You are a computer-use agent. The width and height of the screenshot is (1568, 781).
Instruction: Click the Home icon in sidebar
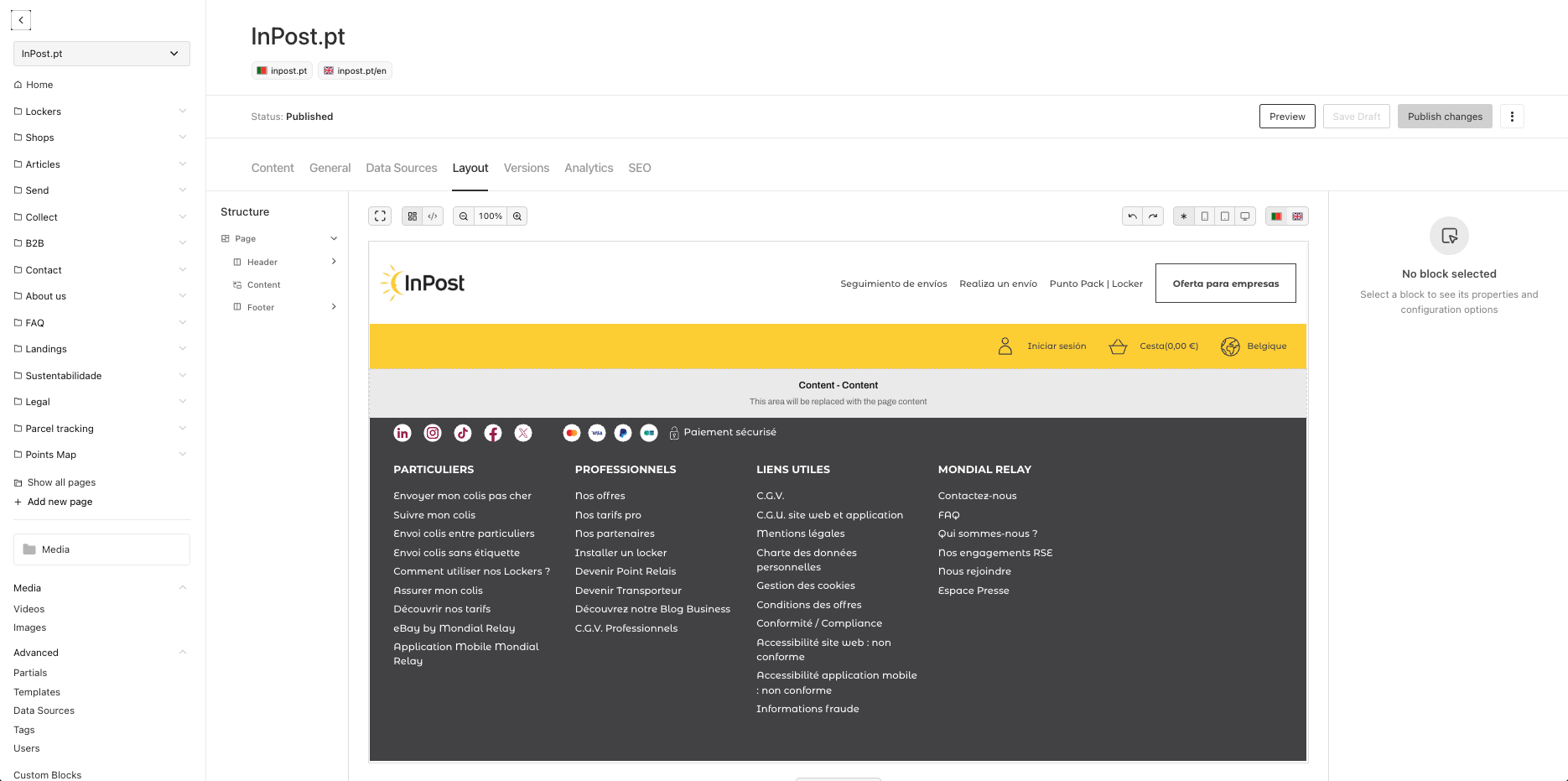click(18, 85)
